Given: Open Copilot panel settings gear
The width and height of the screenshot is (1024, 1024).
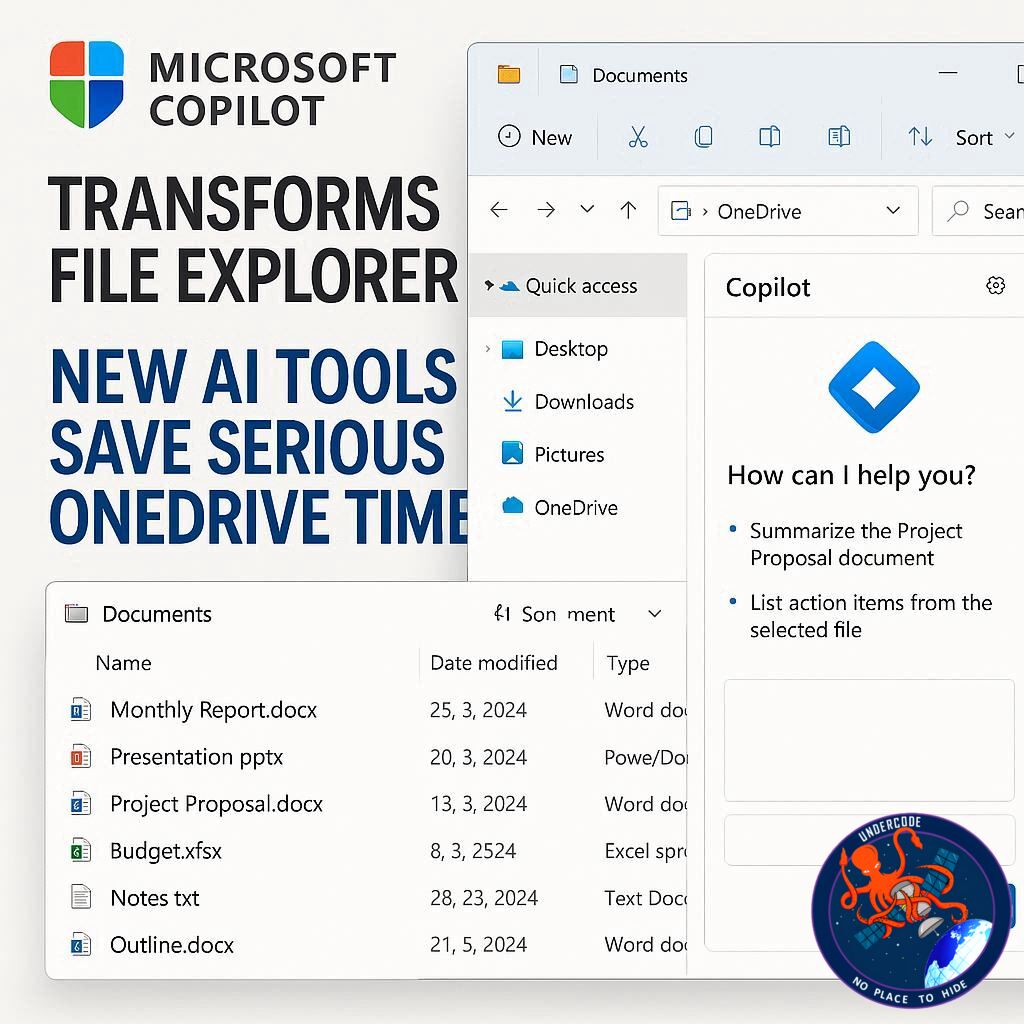Looking at the screenshot, I should coord(995,285).
